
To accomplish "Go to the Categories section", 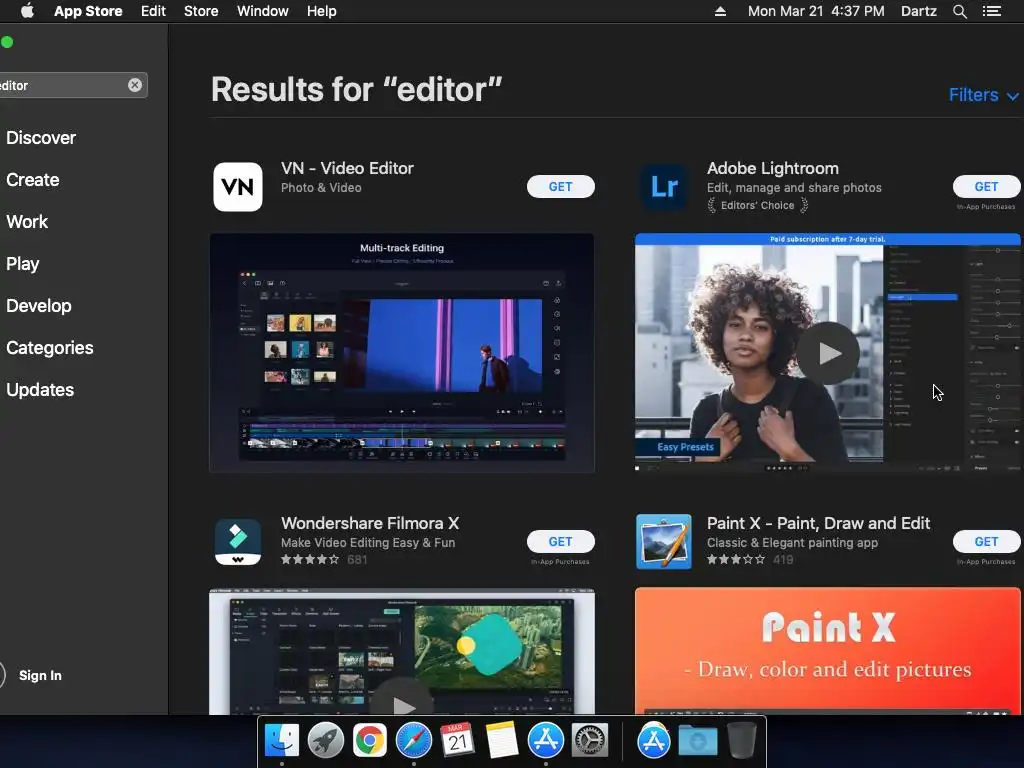I will click(50, 347).
